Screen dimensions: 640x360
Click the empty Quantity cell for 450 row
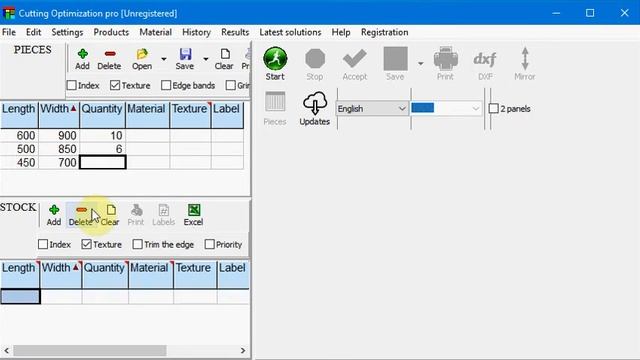pyautogui.click(x=102, y=162)
